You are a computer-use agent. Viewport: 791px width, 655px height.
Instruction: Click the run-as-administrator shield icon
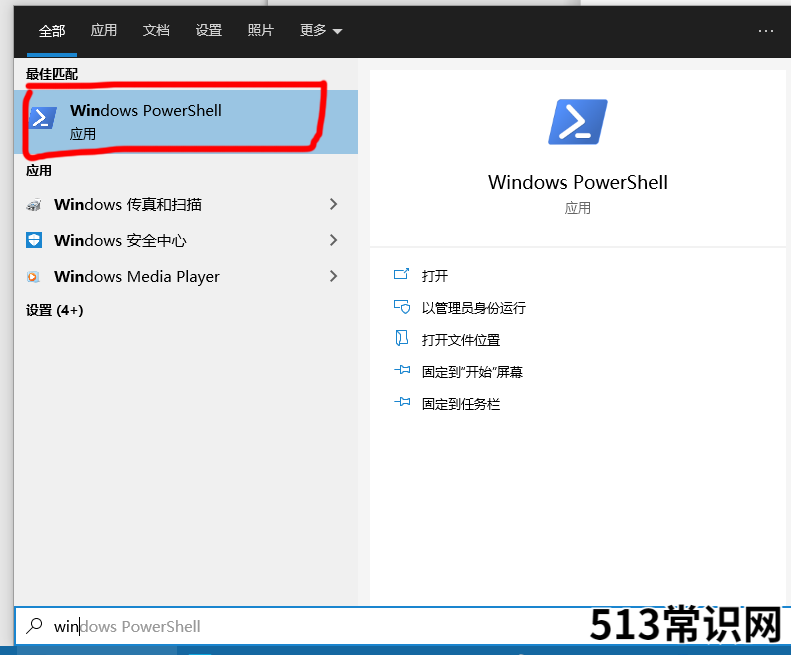402,307
